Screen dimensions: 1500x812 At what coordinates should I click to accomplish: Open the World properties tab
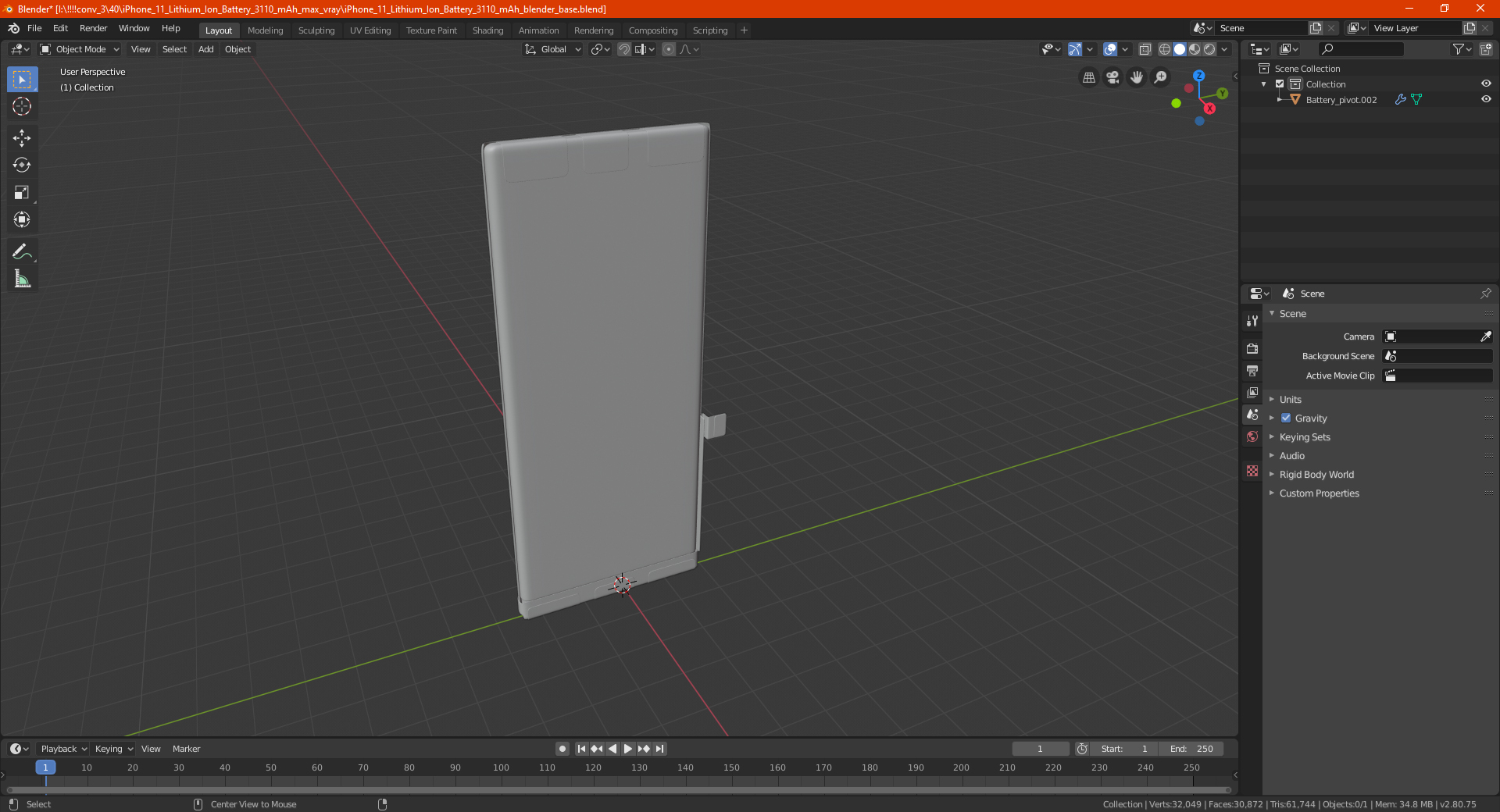pos(1252,436)
